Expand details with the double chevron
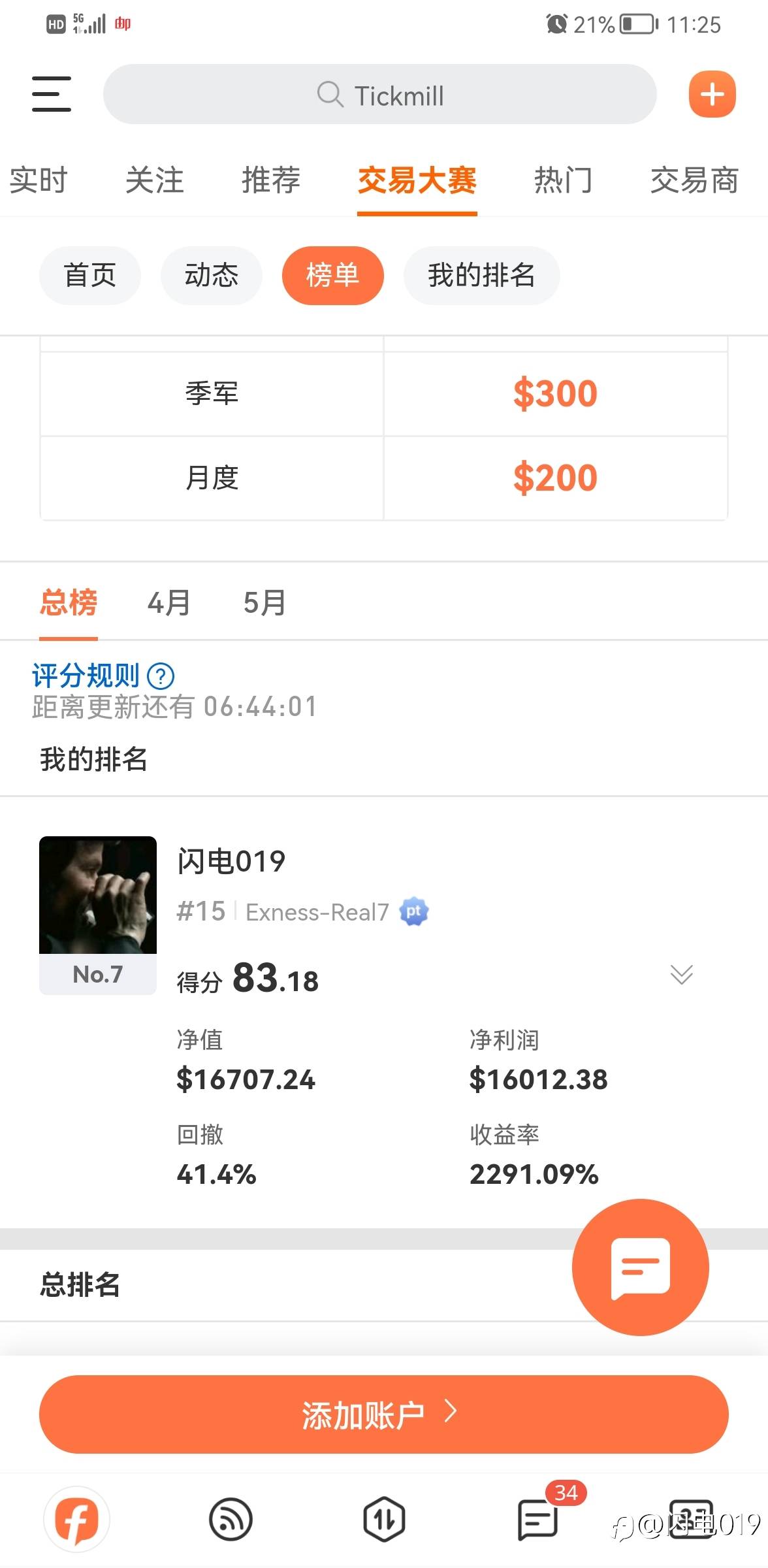 click(x=681, y=974)
